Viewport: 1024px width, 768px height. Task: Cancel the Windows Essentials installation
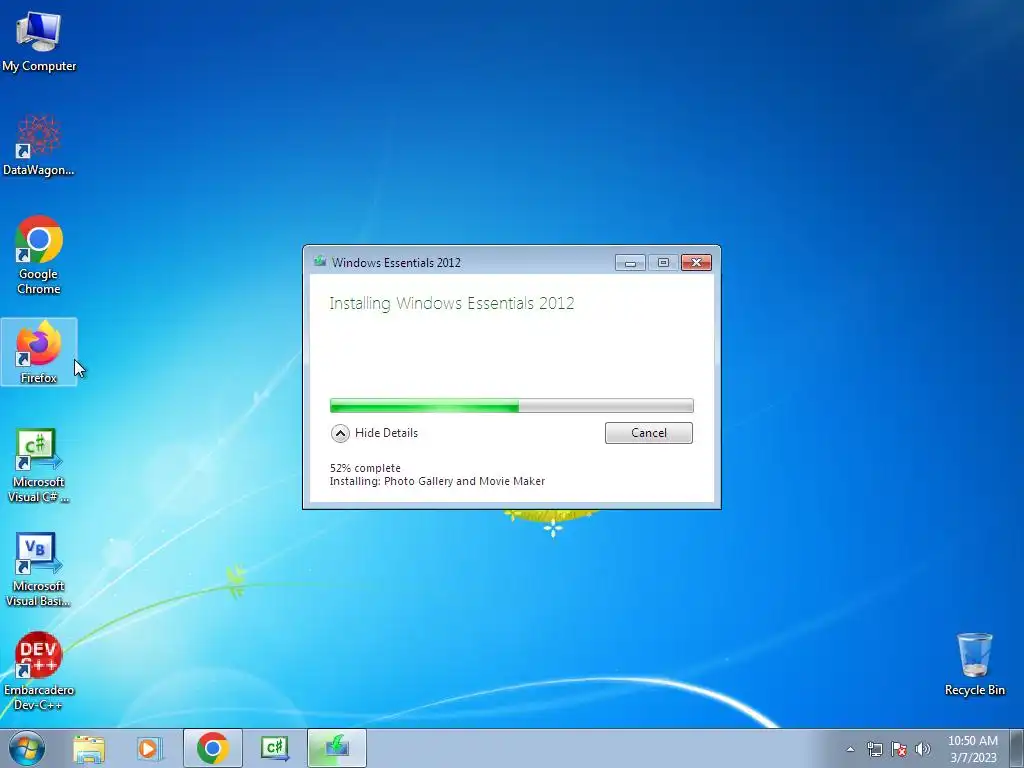click(x=648, y=433)
